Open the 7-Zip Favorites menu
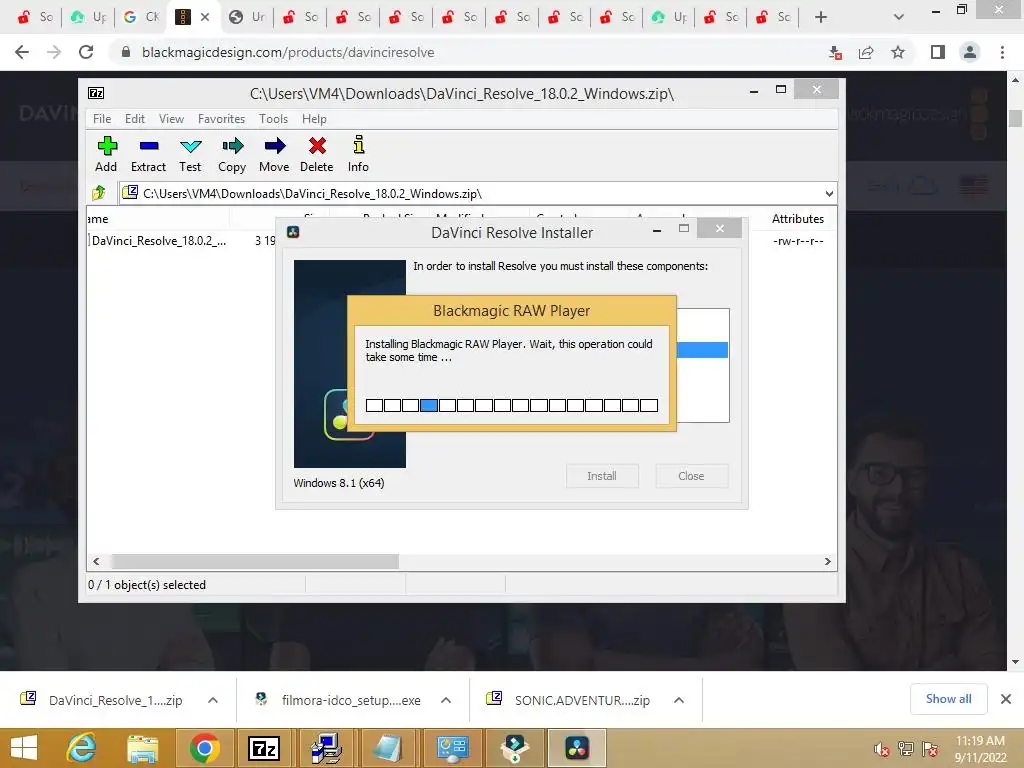 coord(221,119)
